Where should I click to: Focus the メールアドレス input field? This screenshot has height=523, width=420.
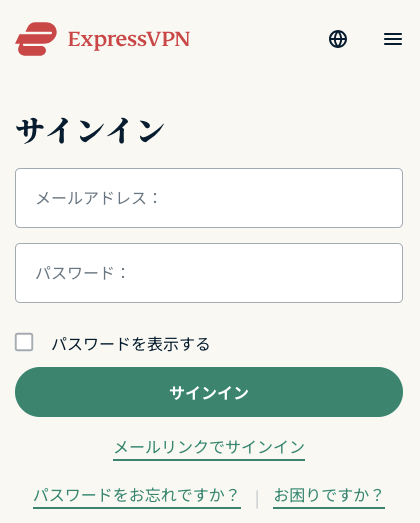click(209, 198)
